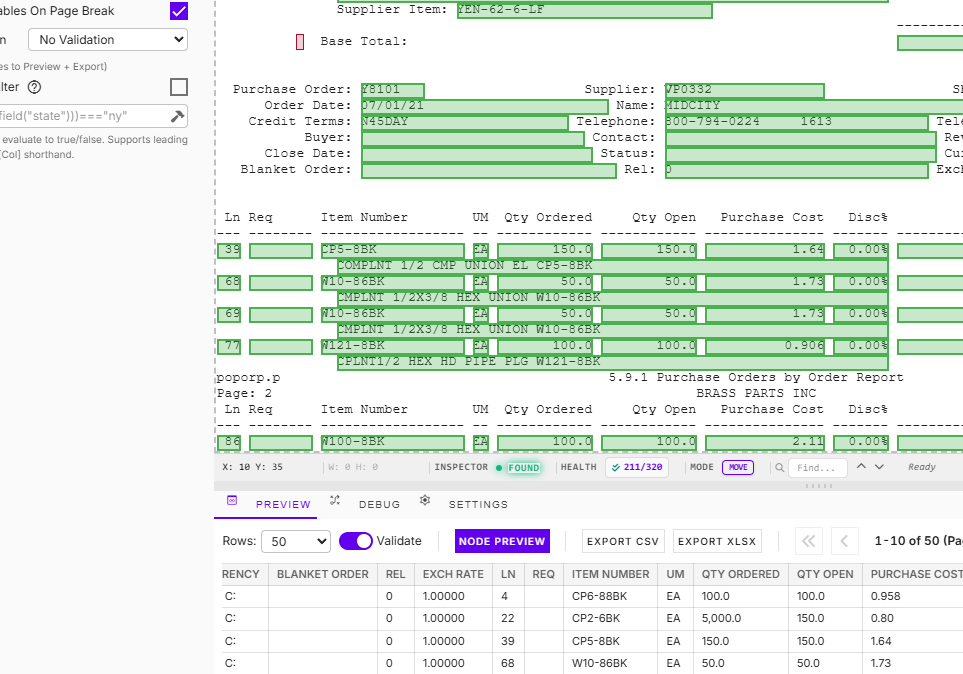
Task: Select the empty Blanket Order field box
Action: pyautogui.click(x=488, y=170)
